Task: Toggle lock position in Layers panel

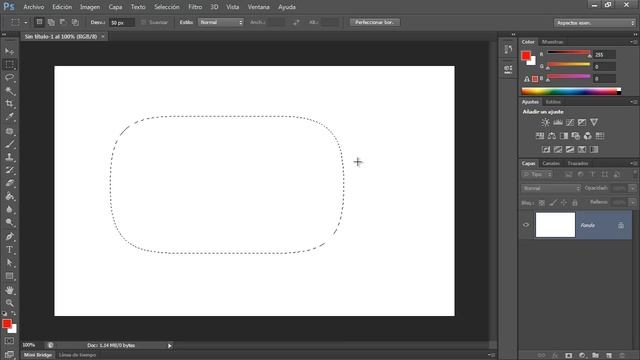Action: pyautogui.click(x=564, y=202)
